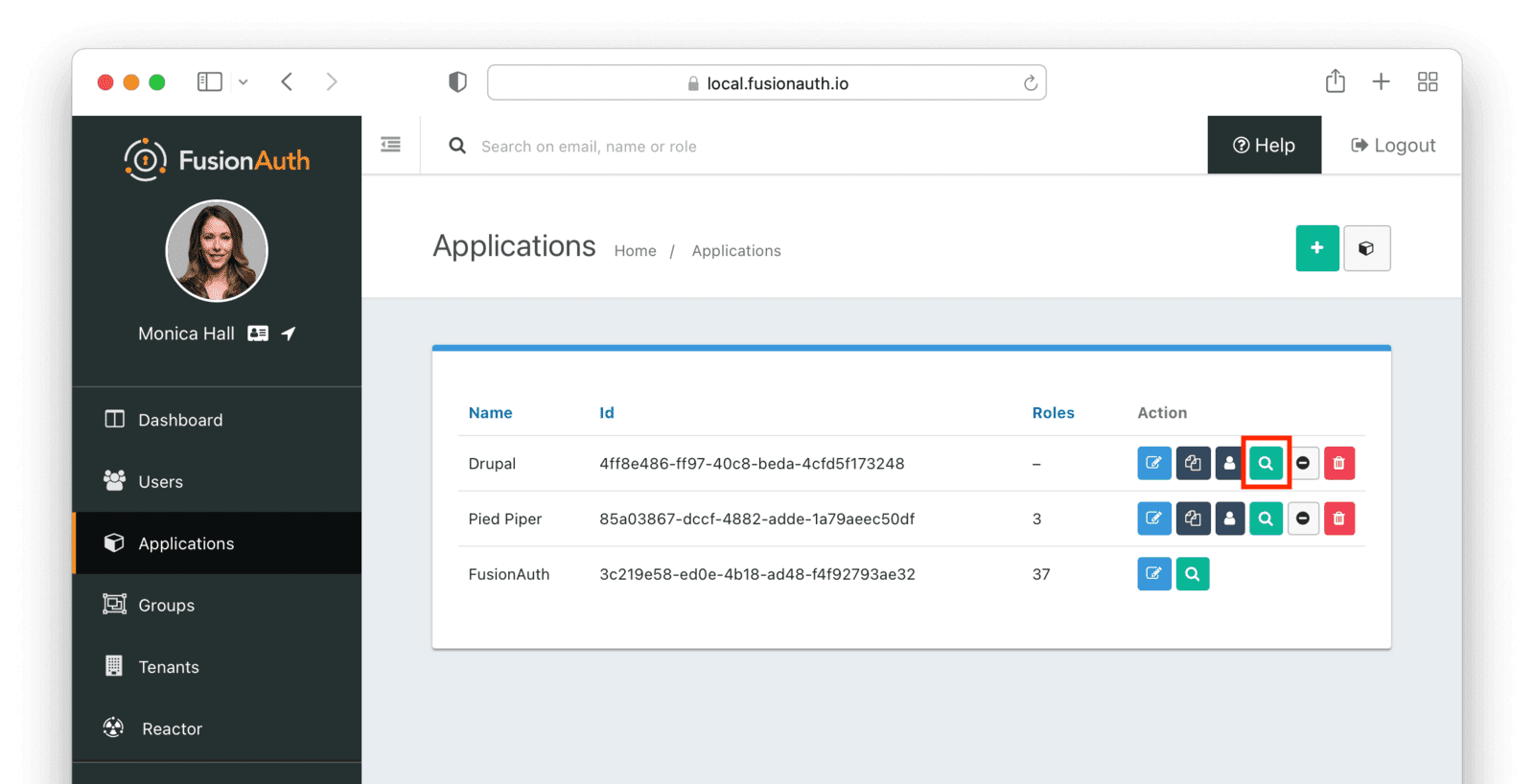
Task: Click roles count 37 for FusionAuth
Action: [x=1041, y=575]
